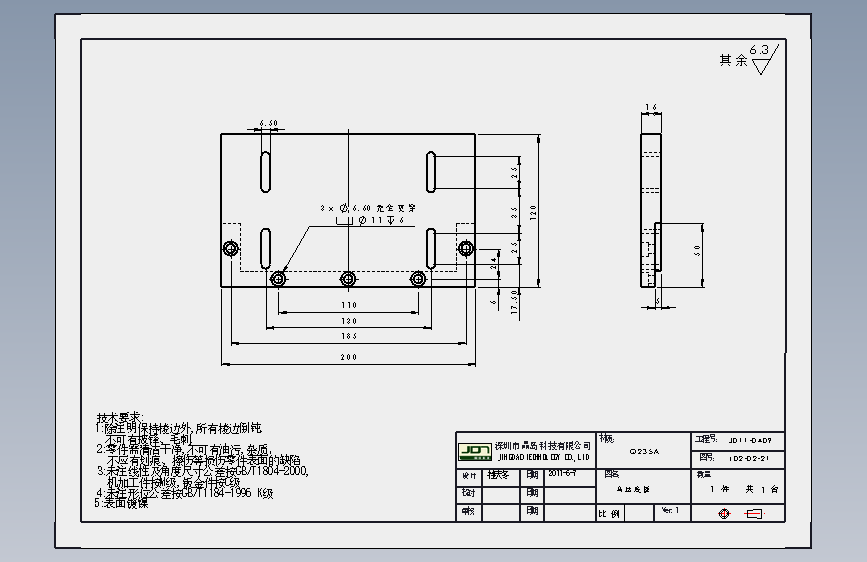Select the 110 dimension value
Image resolution: width=867 pixels, height=562 pixels.
349,305
